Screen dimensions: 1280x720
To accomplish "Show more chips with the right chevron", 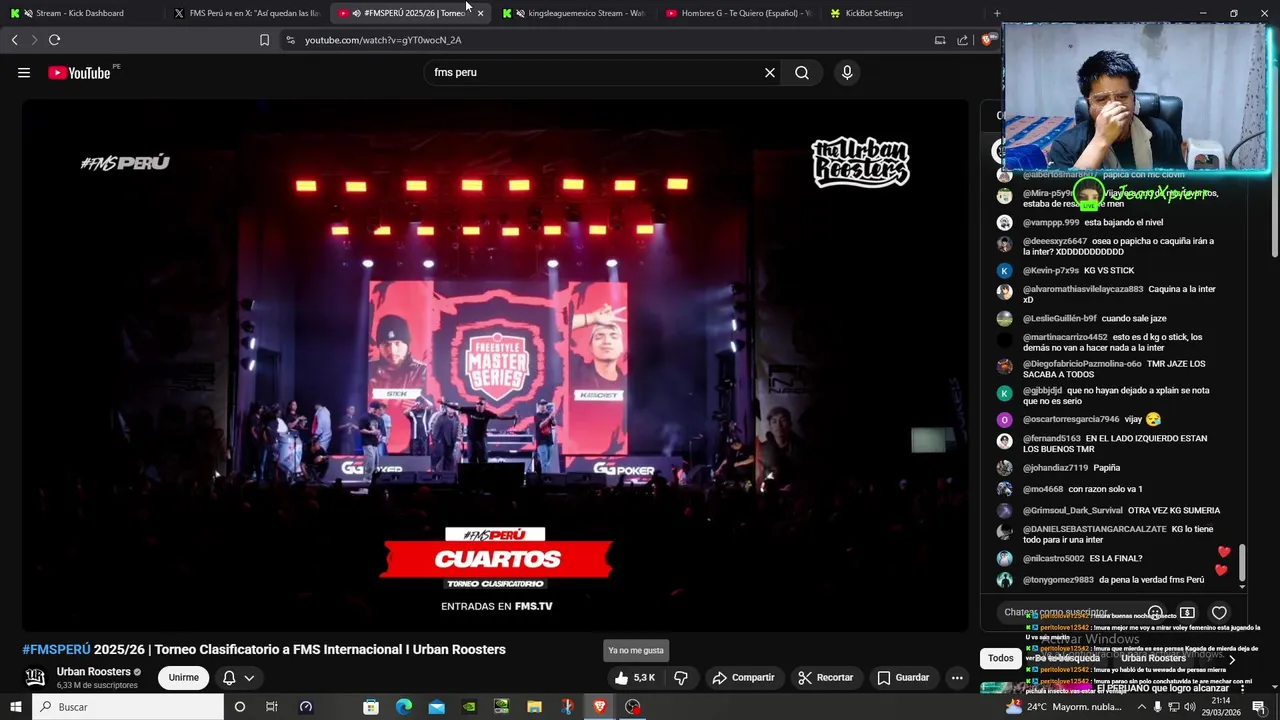I will pos(1231,659).
